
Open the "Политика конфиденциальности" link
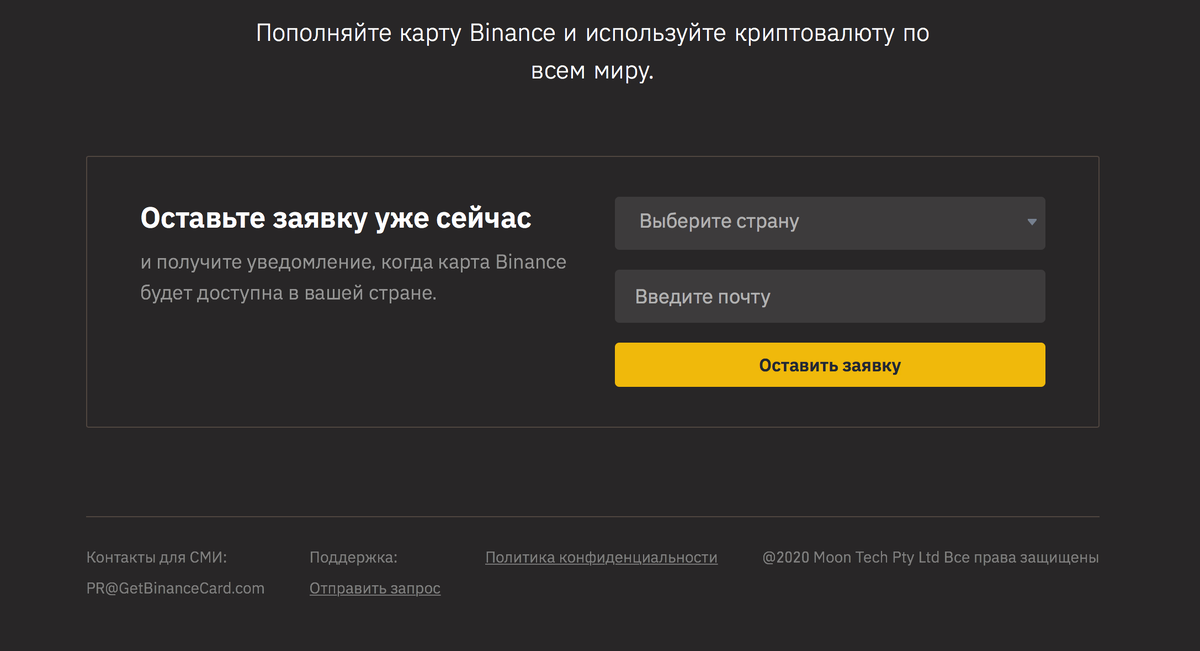601,558
